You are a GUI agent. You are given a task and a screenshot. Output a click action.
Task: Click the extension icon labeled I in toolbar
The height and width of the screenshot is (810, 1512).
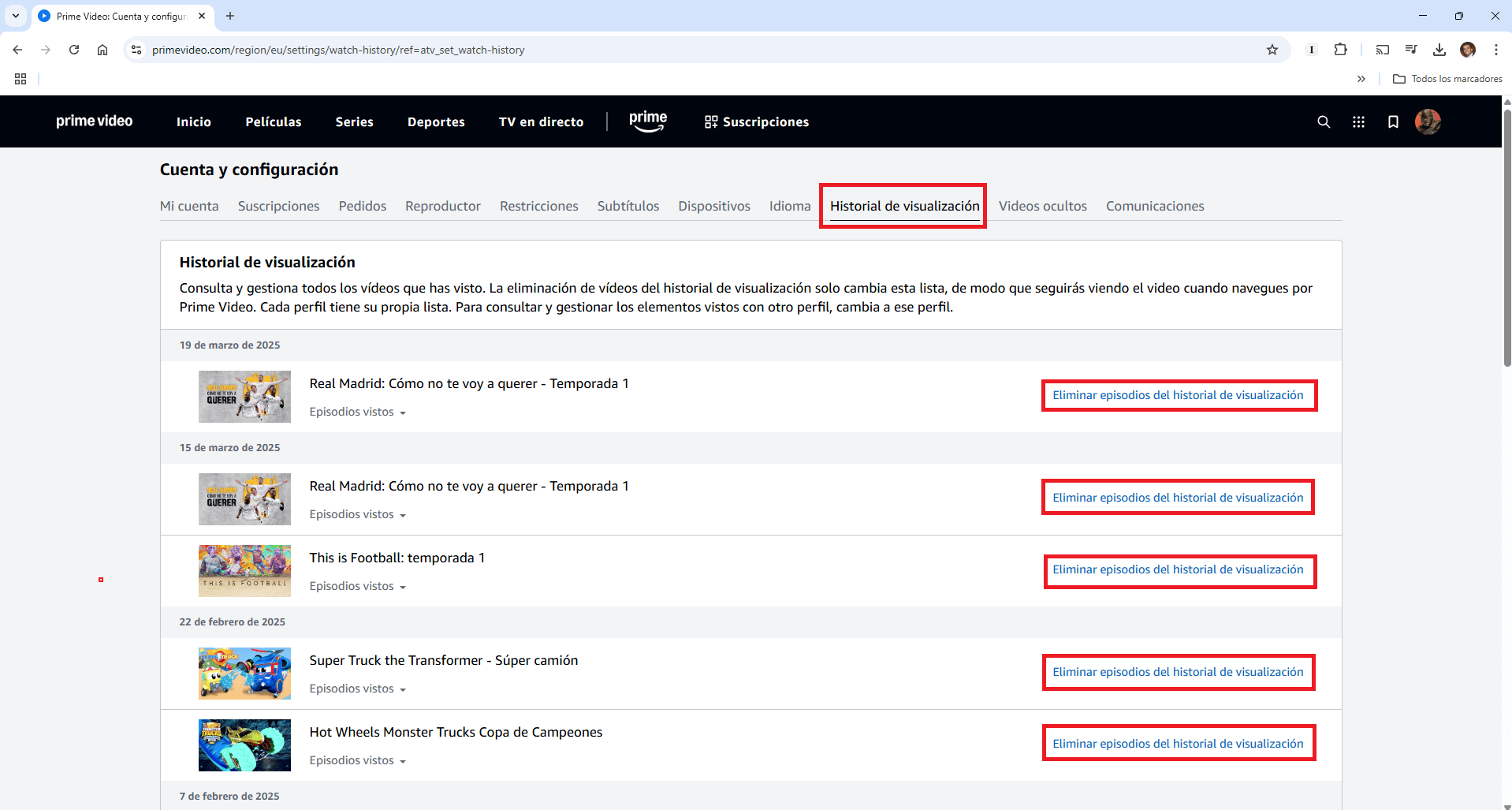(1312, 50)
